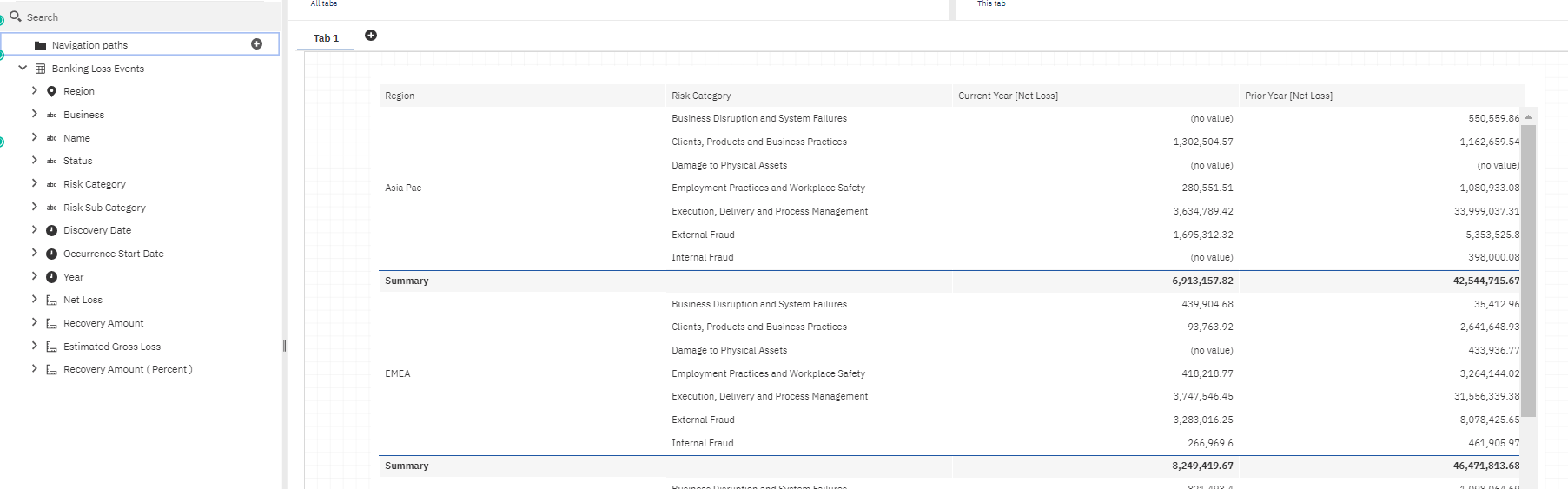Screen dimensions: 1568x489
Task: Click the Recovery Amount (Percent) measure icon
Action: [x=51, y=369]
